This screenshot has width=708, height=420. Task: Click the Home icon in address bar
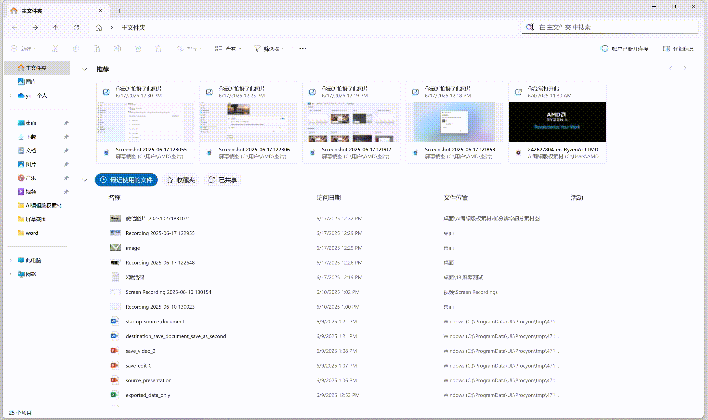[100, 28]
